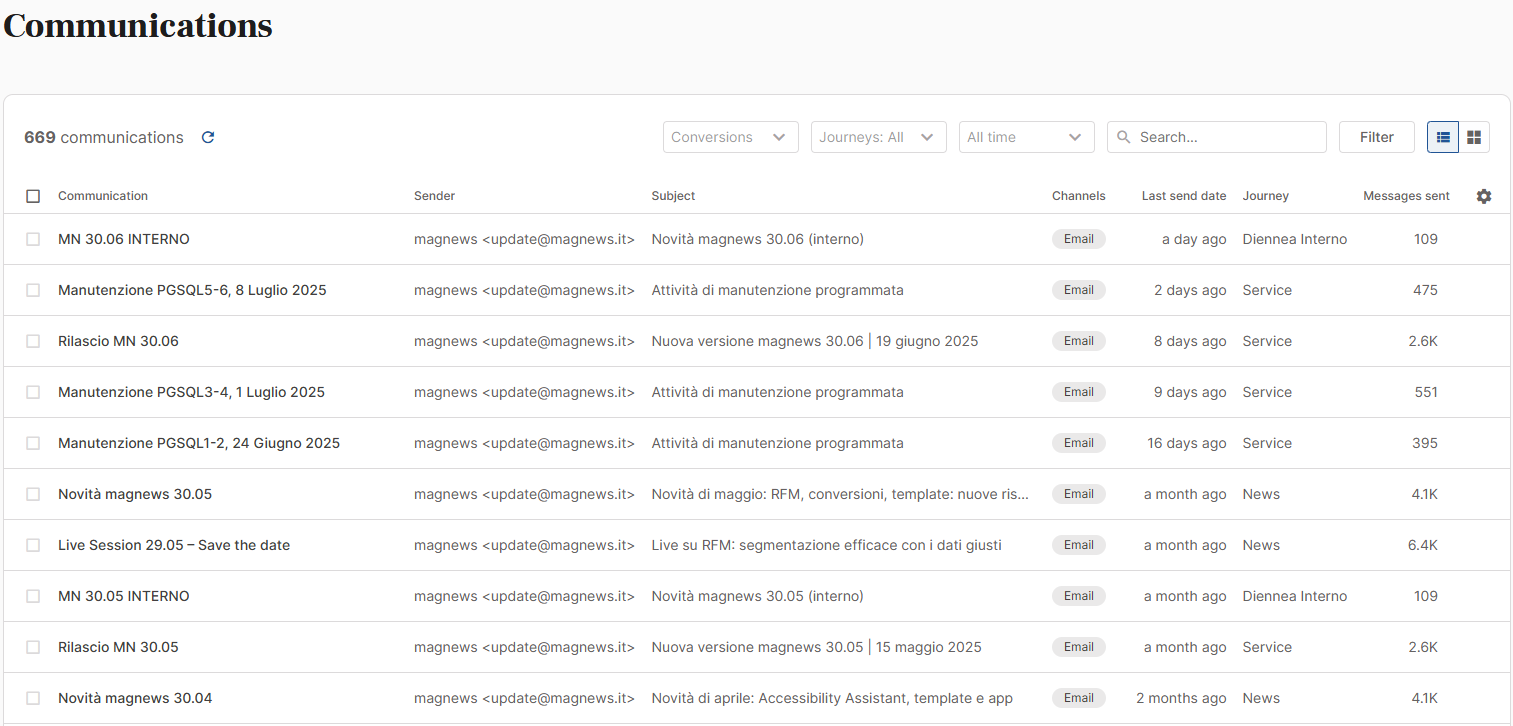Sort by Last send date header

[1184, 196]
